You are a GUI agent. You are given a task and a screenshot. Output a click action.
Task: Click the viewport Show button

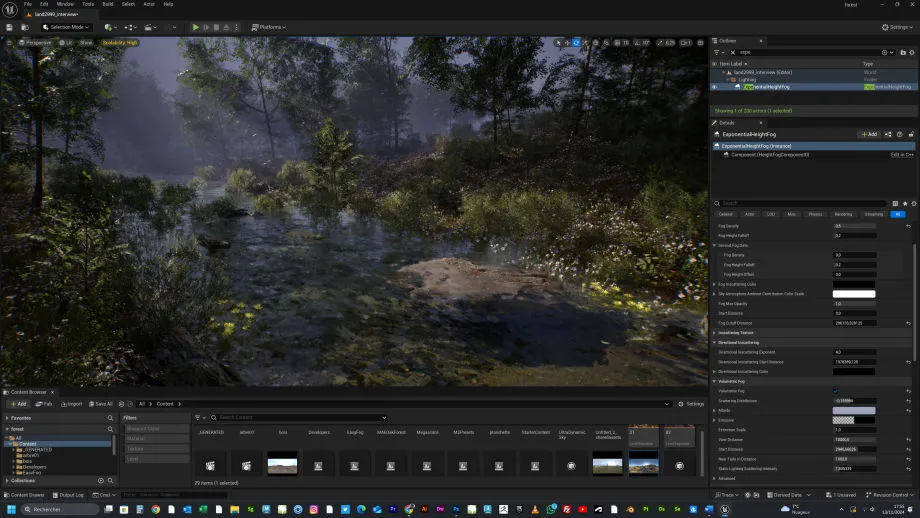point(86,43)
